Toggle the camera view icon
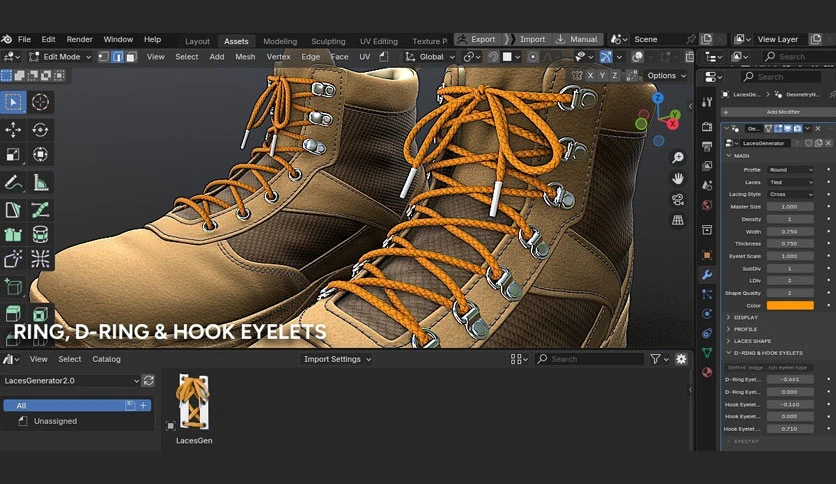The width and height of the screenshot is (836, 484). click(x=678, y=199)
